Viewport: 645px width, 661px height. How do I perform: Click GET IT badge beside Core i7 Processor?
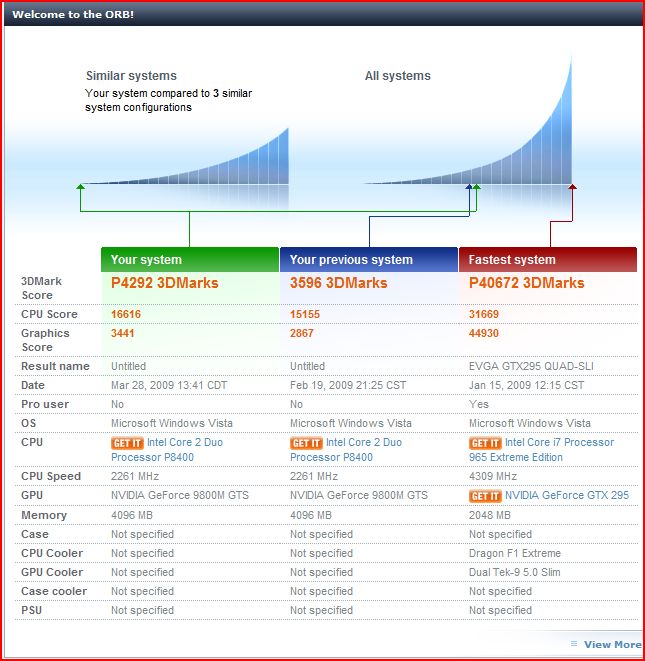[x=485, y=443]
